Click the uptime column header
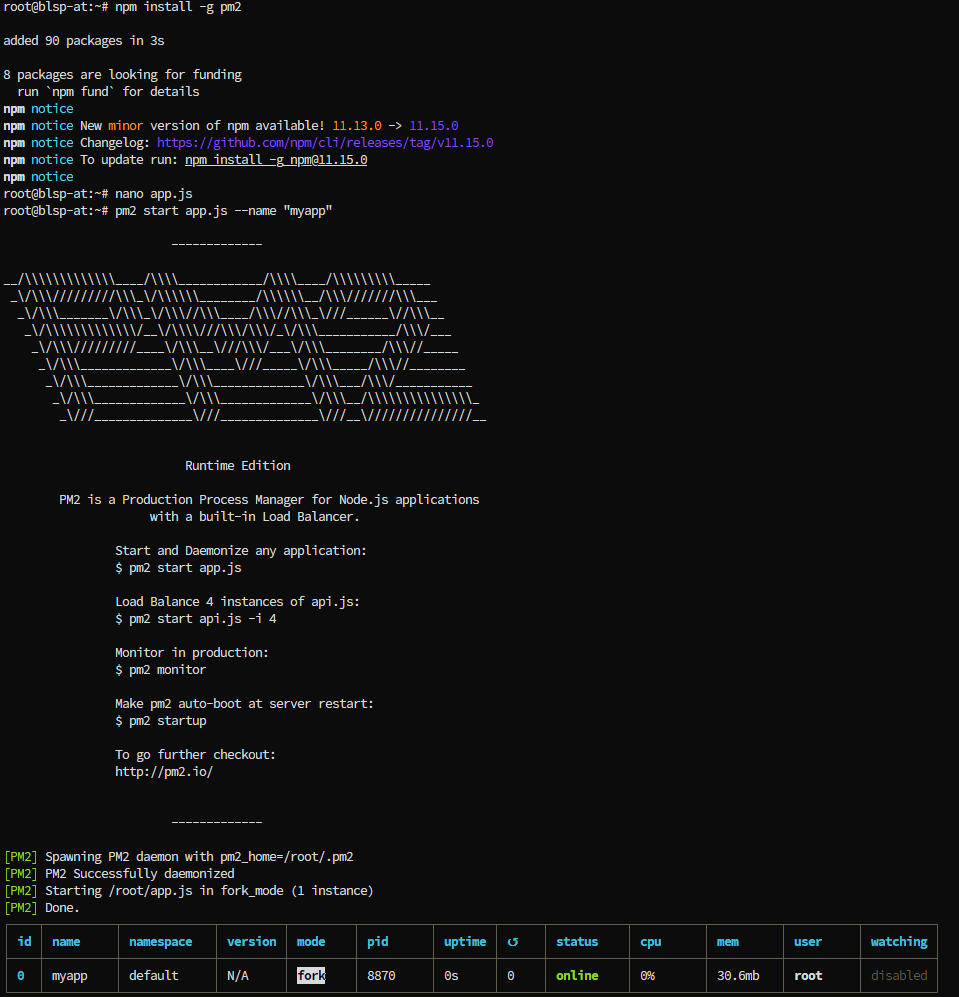Image resolution: width=959 pixels, height=997 pixels. pyautogui.click(x=465, y=942)
